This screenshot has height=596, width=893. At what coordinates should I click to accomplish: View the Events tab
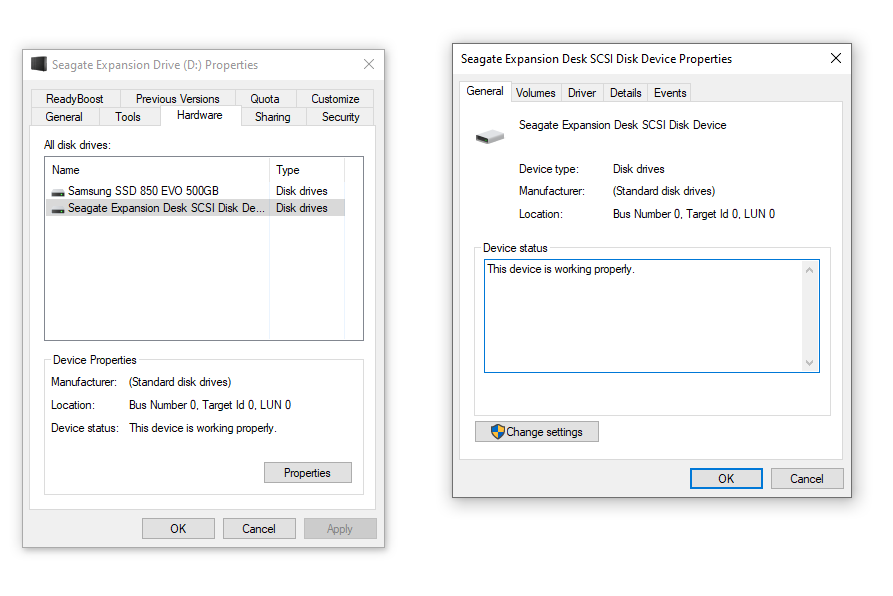[670, 93]
